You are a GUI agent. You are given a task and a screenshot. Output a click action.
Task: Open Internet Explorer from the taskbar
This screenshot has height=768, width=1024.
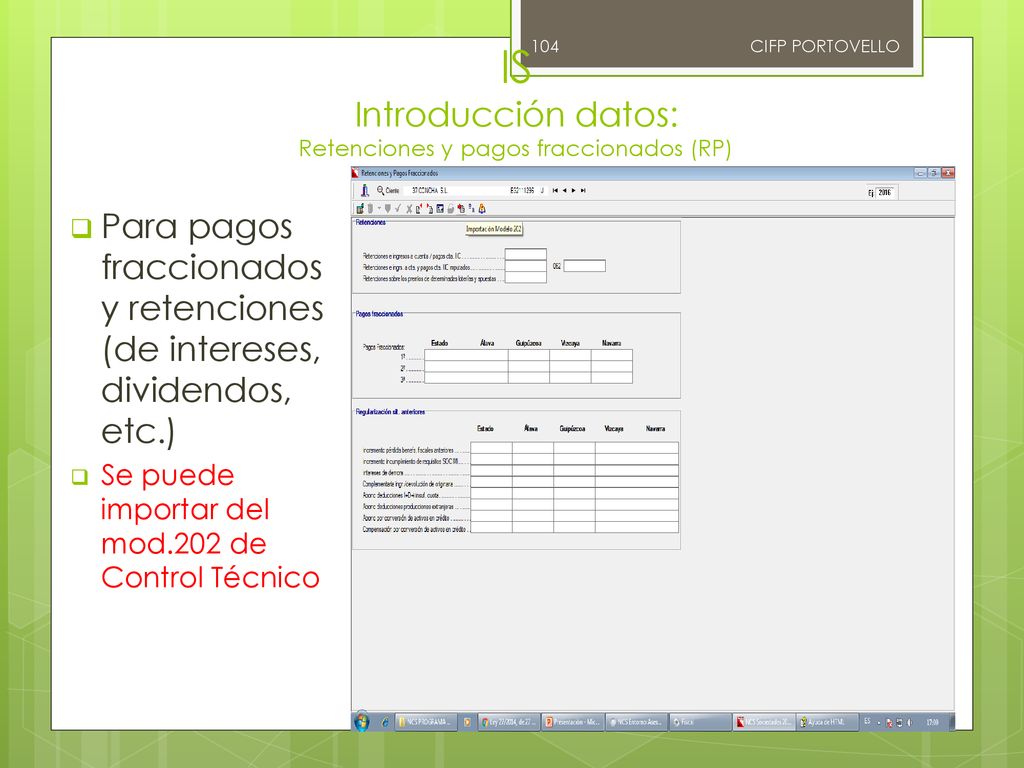385,722
